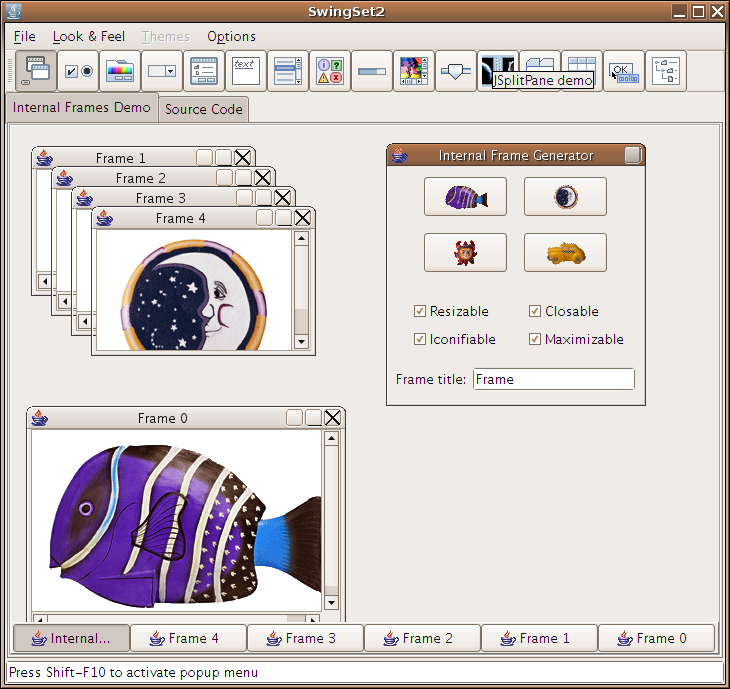The height and width of the screenshot is (689, 730).
Task: Open the Option Pane demo icon
Action: coord(330,71)
